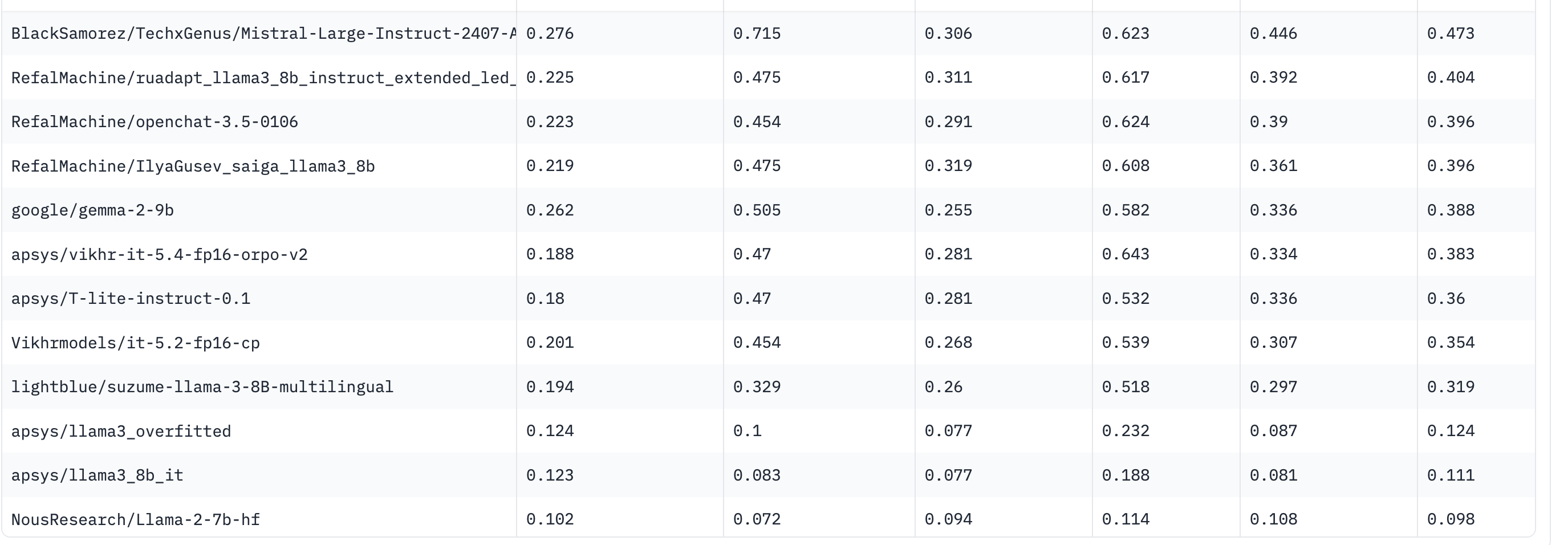Click the 0.715 score cell

757,34
